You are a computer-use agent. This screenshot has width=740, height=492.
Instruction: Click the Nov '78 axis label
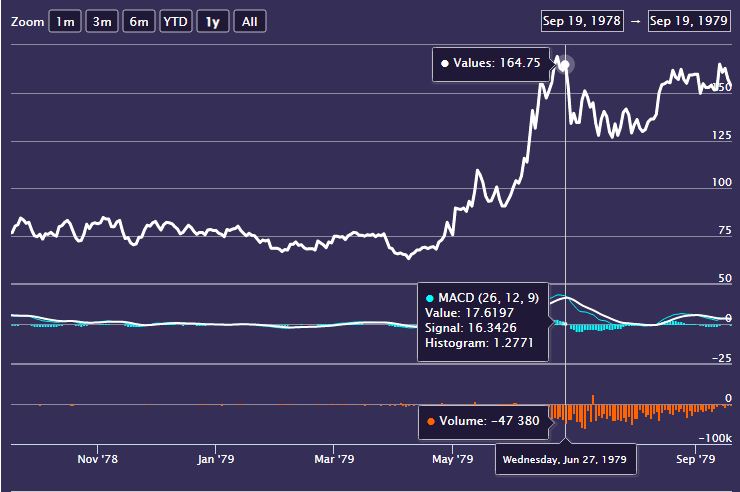(97, 460)
